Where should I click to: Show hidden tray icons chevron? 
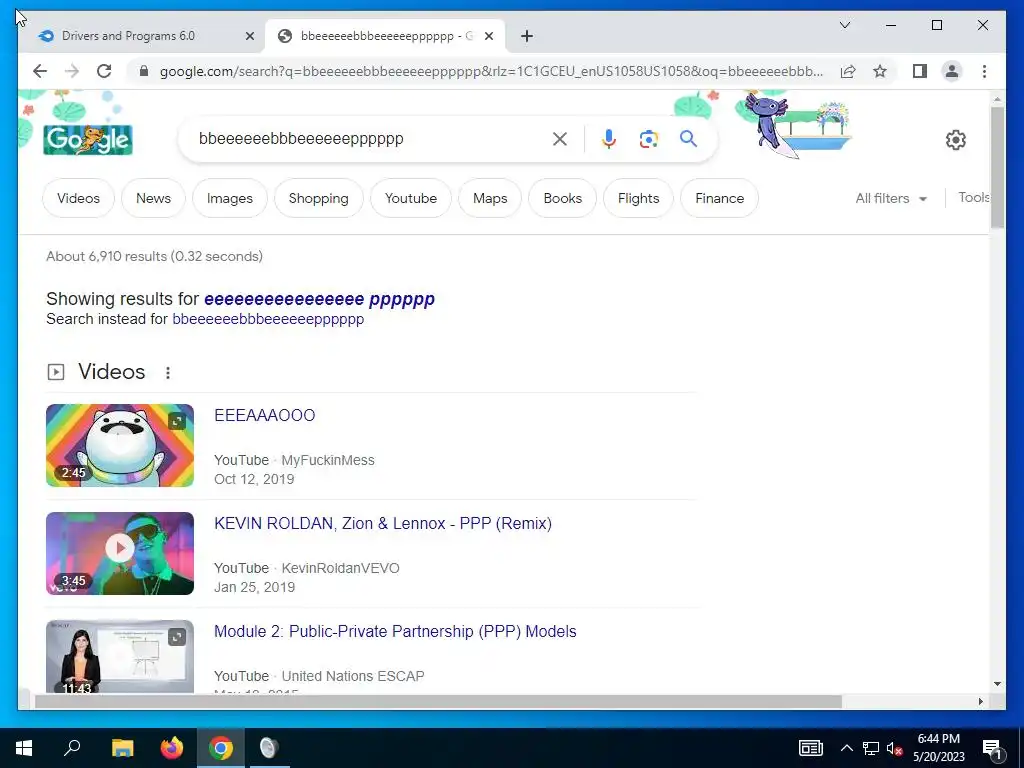pyautogui.click(x=846, y=748)
